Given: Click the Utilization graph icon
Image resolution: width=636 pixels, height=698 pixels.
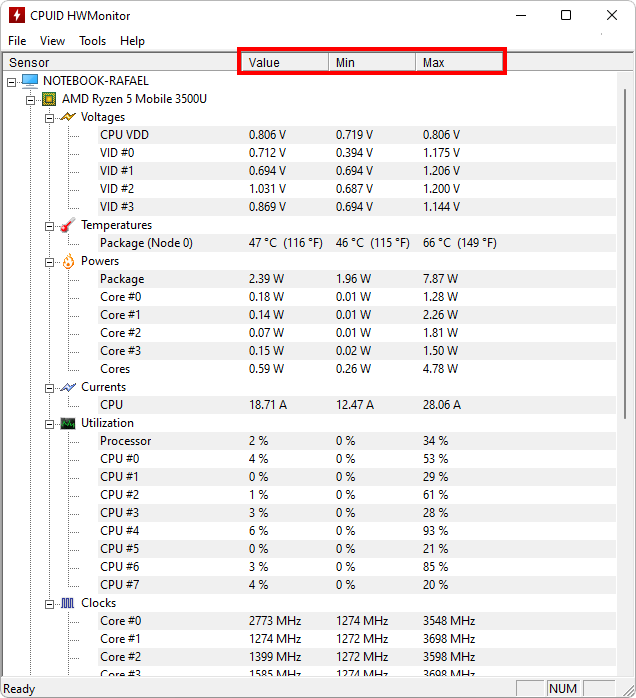Looking at the screenshot, I should (68, 423).
